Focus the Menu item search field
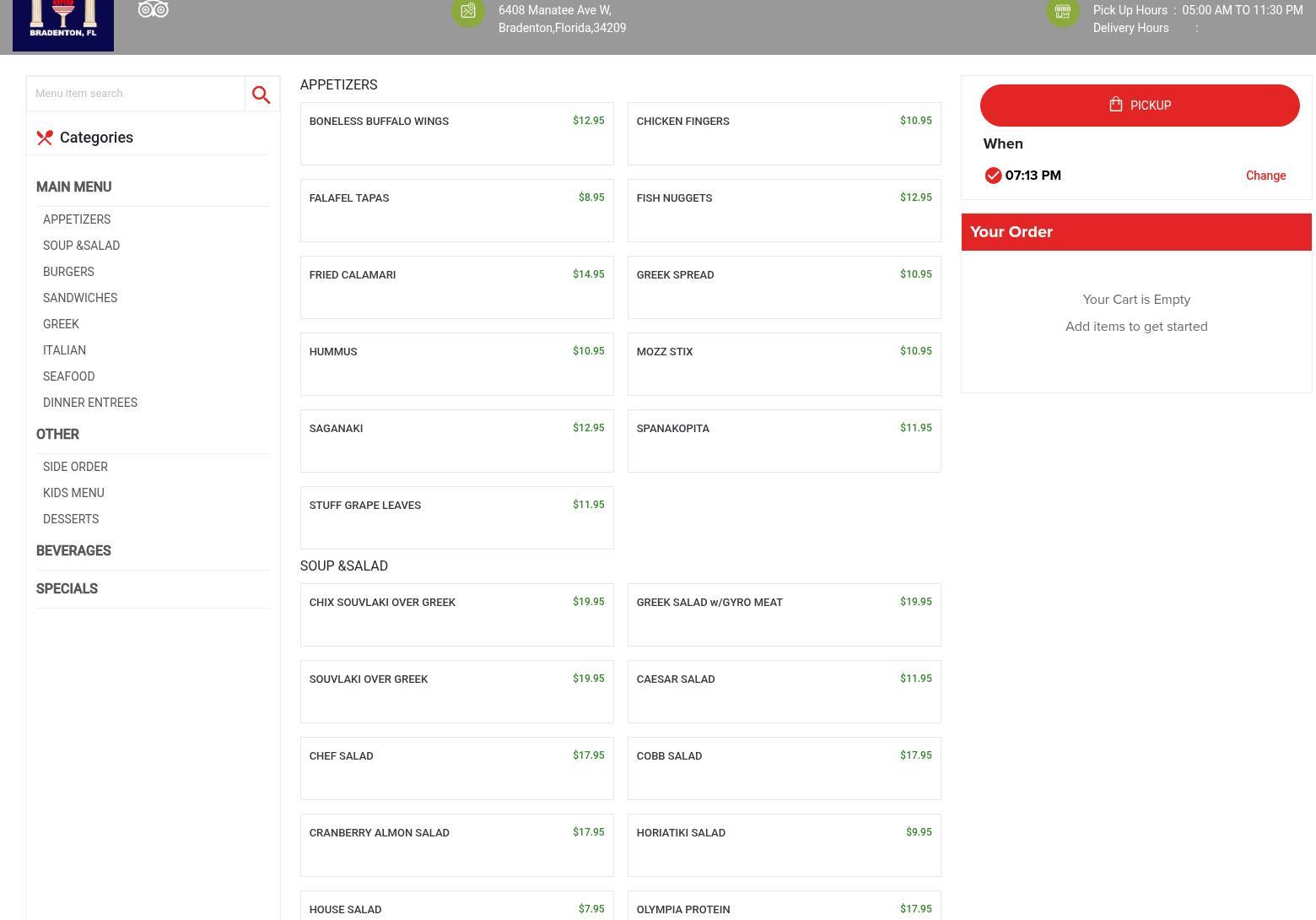The image size is (1316, 920). pyautogui.click(x=136, y=94)
